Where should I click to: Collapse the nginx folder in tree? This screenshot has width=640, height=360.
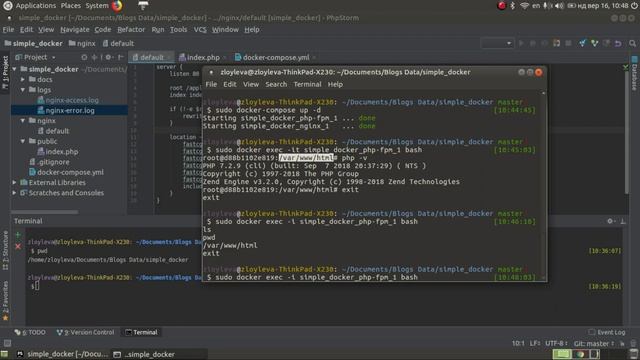point(23,121)
